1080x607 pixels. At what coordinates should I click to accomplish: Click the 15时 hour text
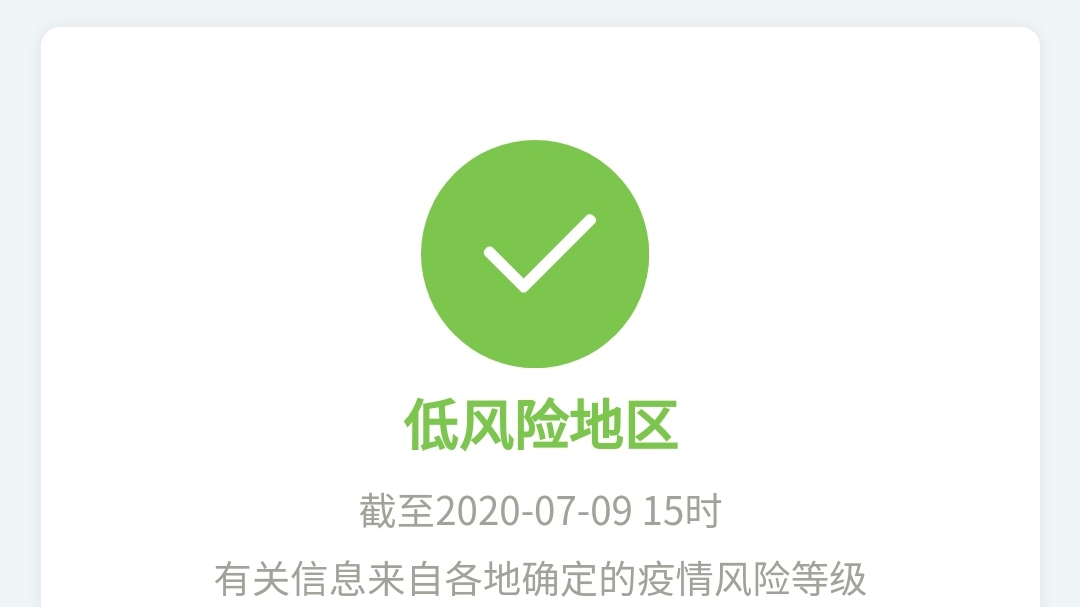682,511
